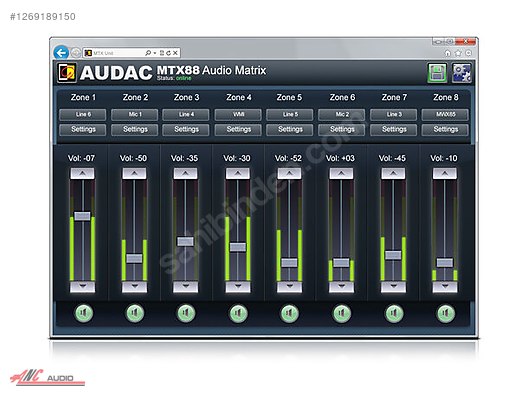Mute Zone 2 with its speaker button
This screenshot has height=396, width=528.
tap(135, 313)
